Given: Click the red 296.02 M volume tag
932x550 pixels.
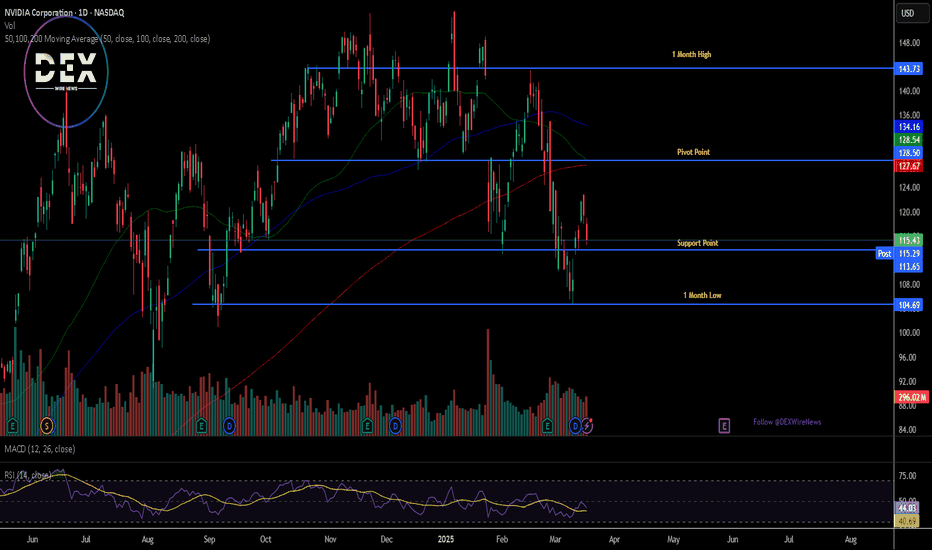Looking at the screenshot, I should [x=912, y=397].
